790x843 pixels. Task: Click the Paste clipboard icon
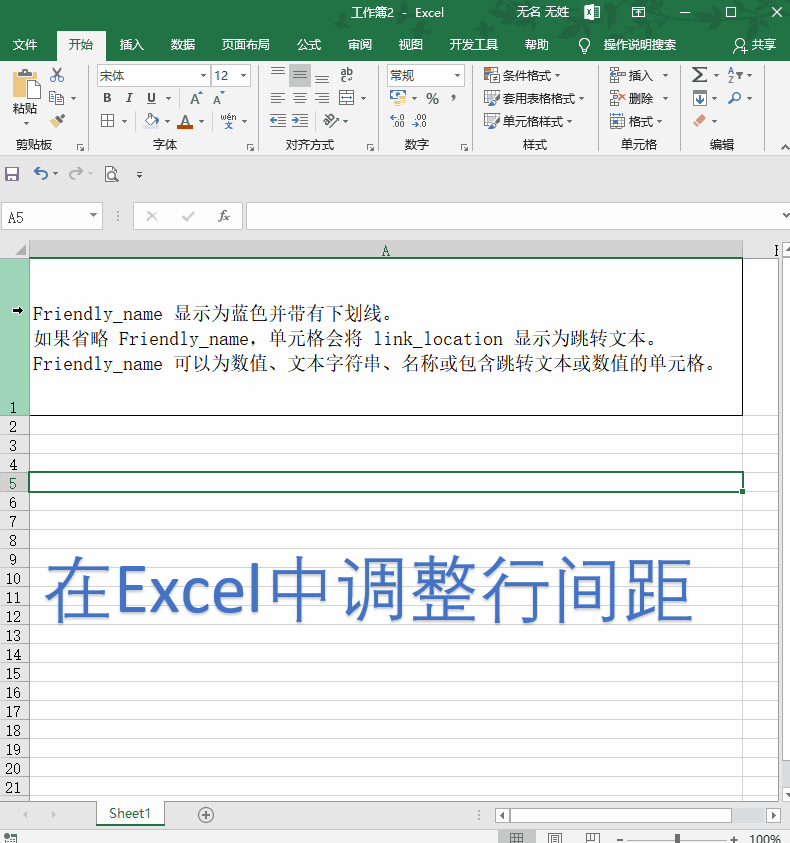coord(25,85)
